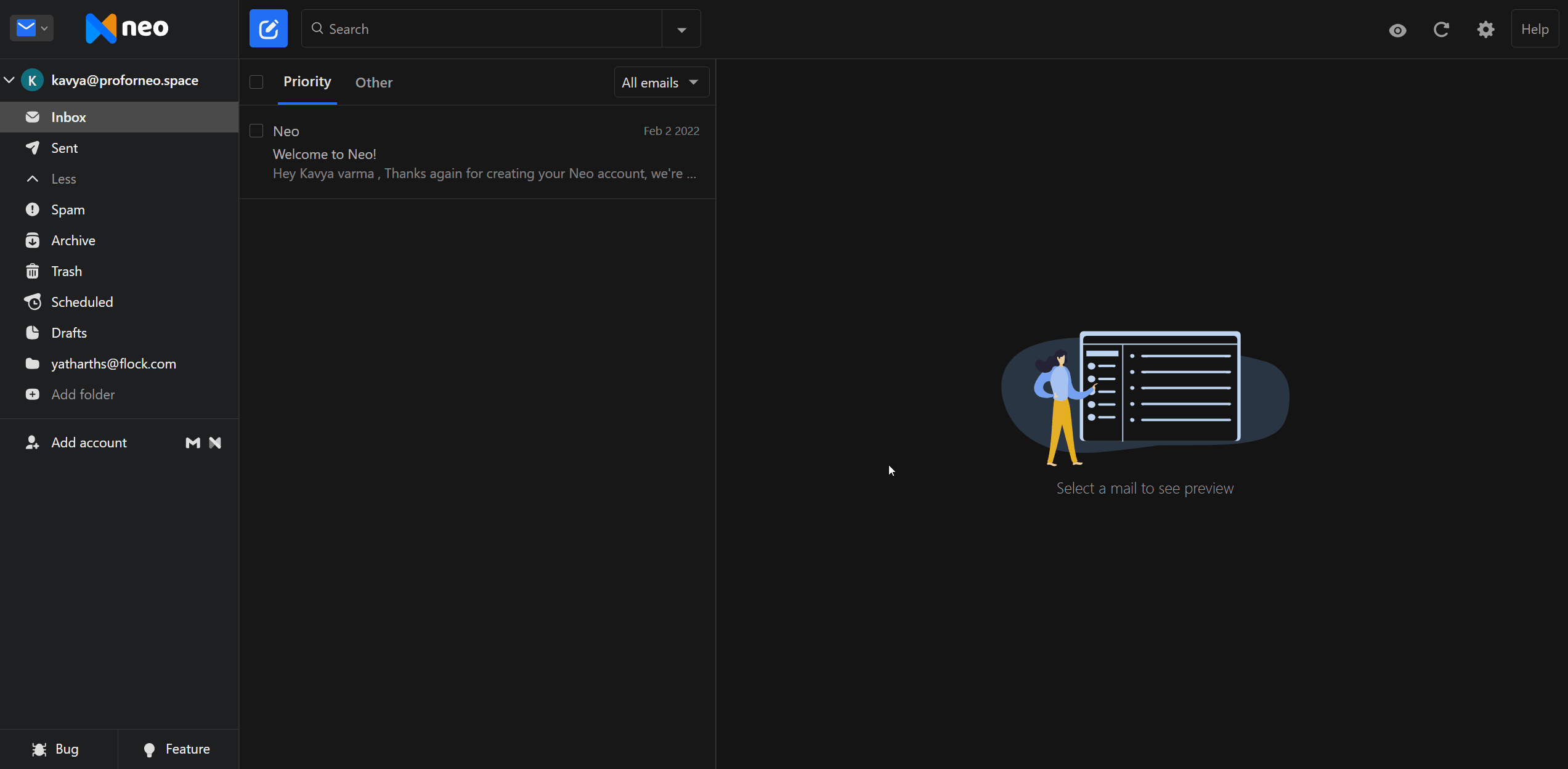Open the Archive folder
Screen dimensions: 1568x769
click(x=73, y=240)
